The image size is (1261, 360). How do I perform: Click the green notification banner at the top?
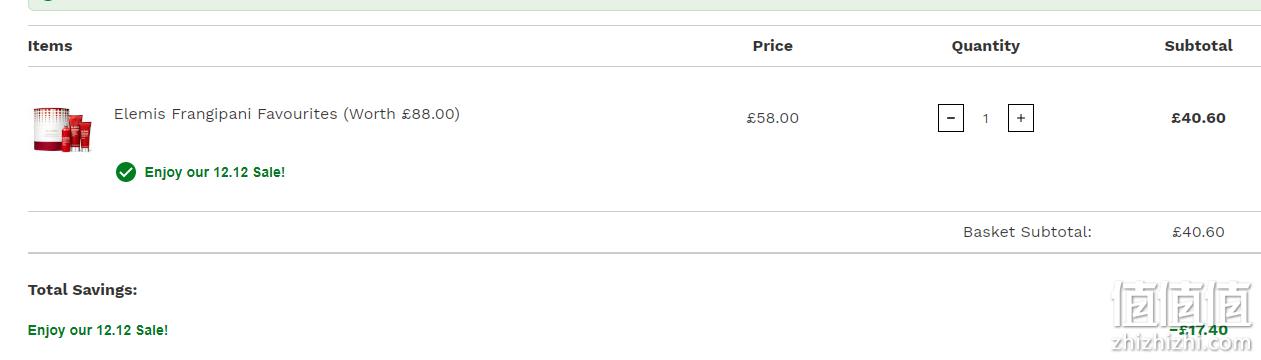(x=644, y=5)
